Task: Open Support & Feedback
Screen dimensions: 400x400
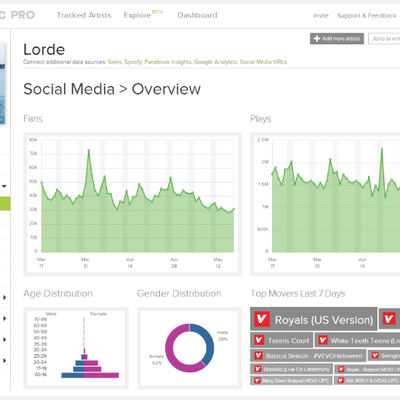Action: 366,16
